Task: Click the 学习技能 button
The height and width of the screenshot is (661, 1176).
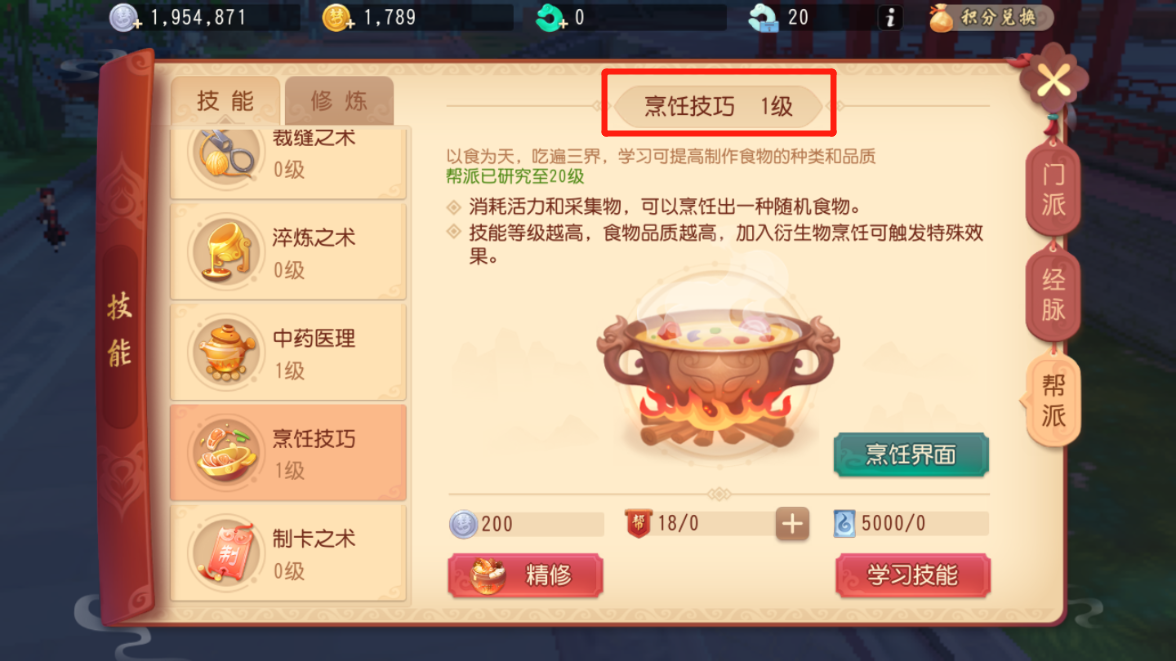Action: (913, 575)
